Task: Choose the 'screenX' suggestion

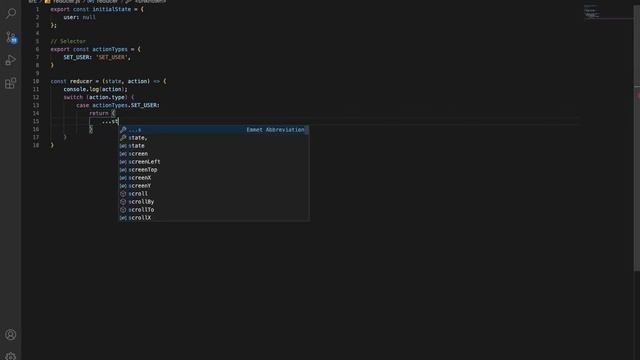Action: click(x=213, y=178)
